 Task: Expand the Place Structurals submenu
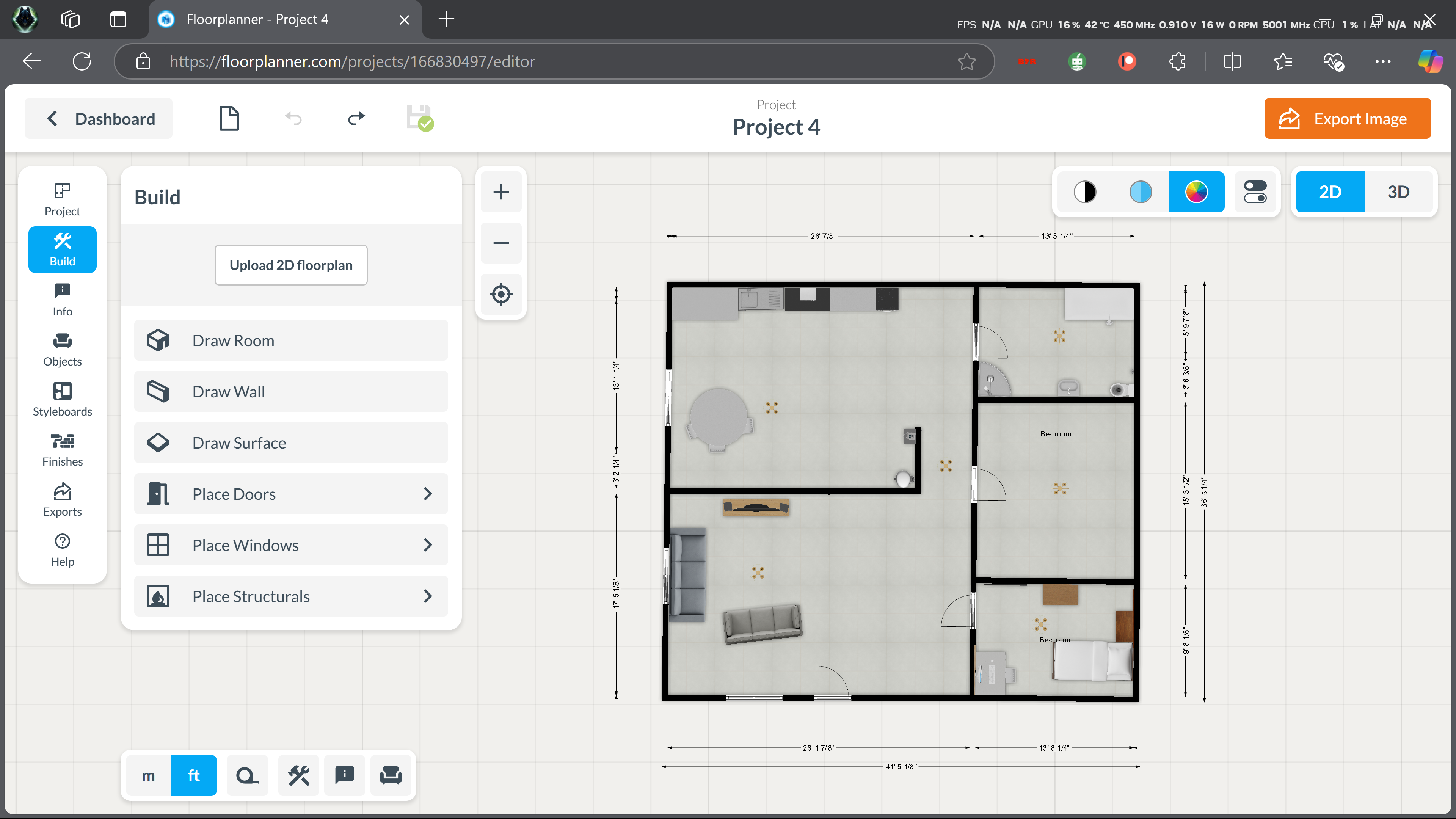coord(291,596)
